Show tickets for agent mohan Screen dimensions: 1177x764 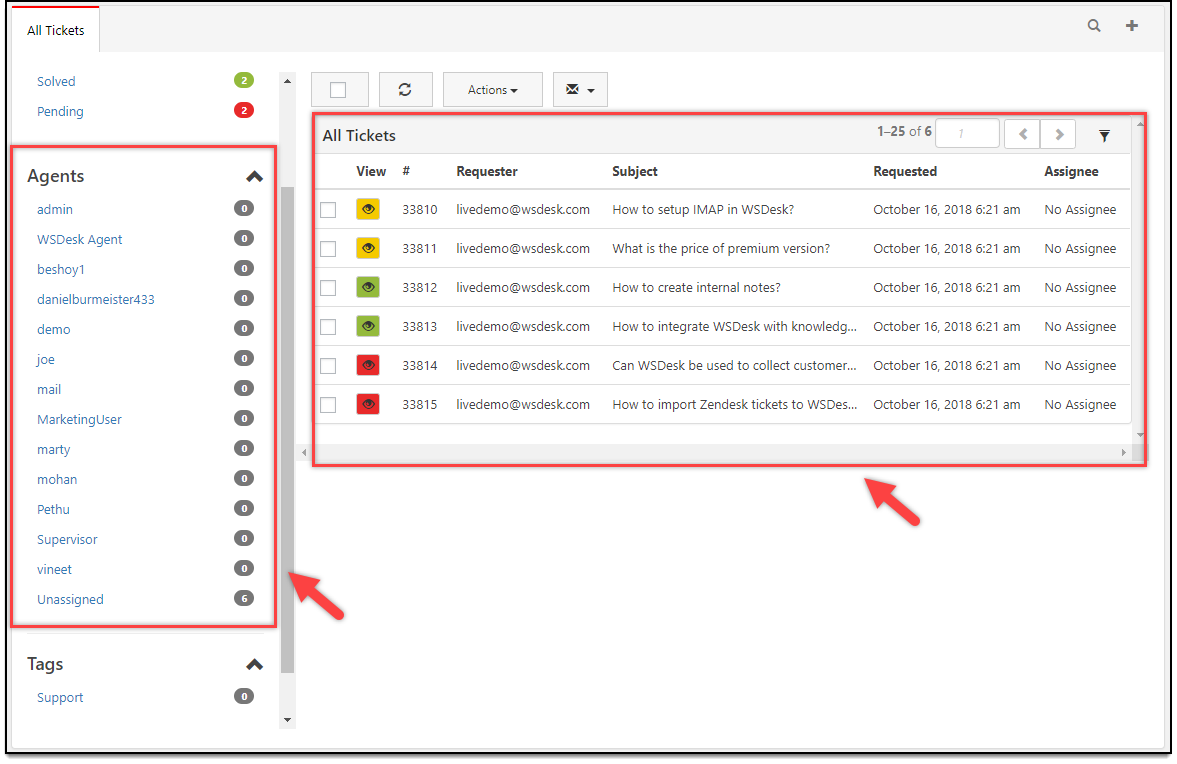[x=57, y=480]
